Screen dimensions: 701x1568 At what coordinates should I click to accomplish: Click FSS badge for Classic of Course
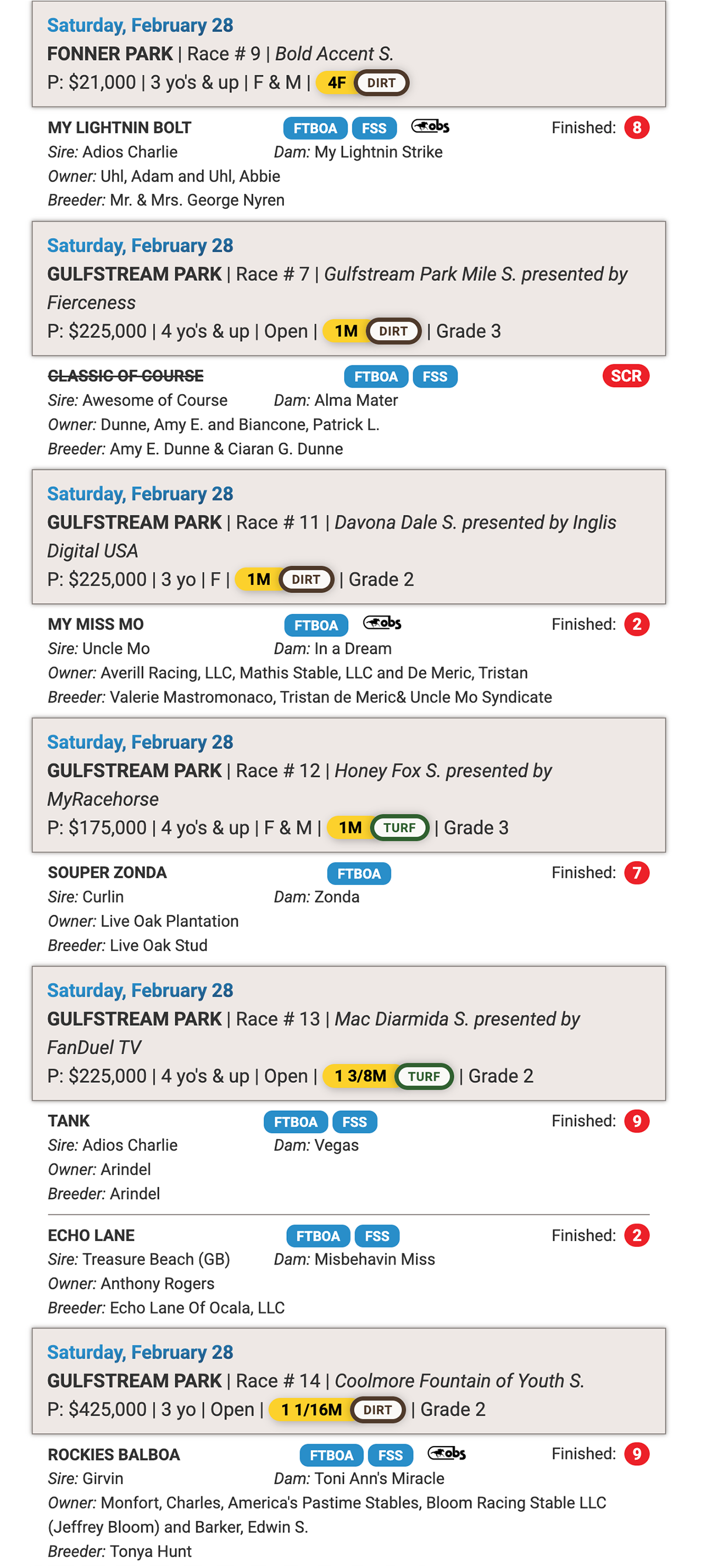coord(435,377)
